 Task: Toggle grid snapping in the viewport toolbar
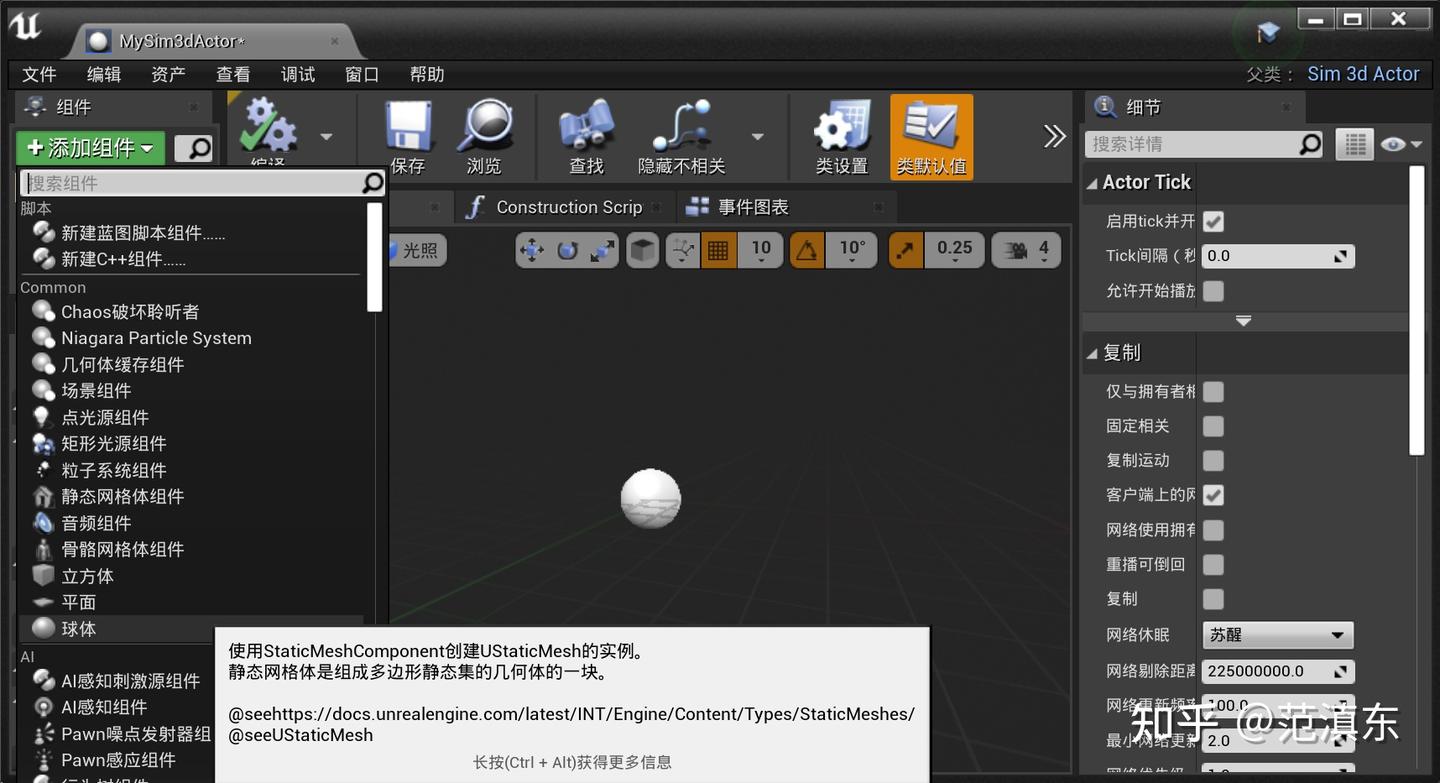click(x=718, y=250)
